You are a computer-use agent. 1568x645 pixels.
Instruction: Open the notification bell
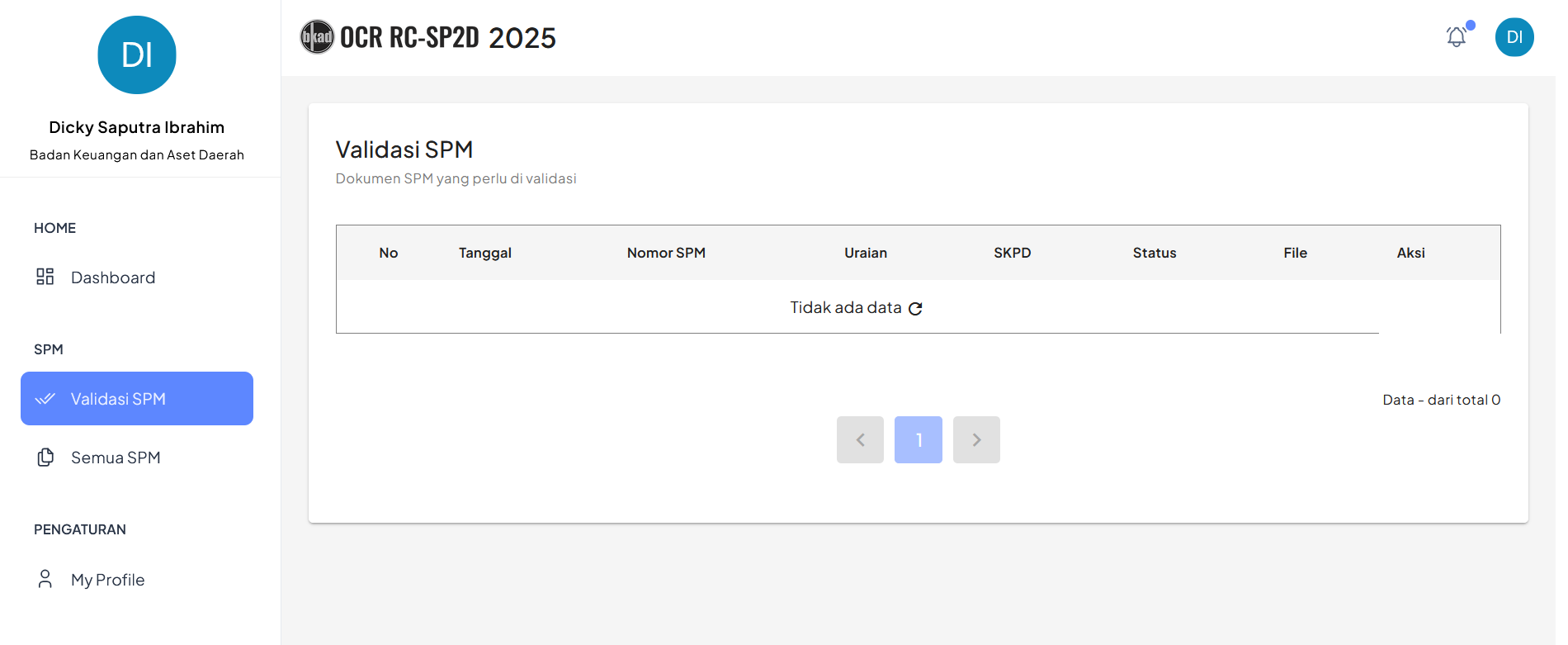coord(1457,37)
